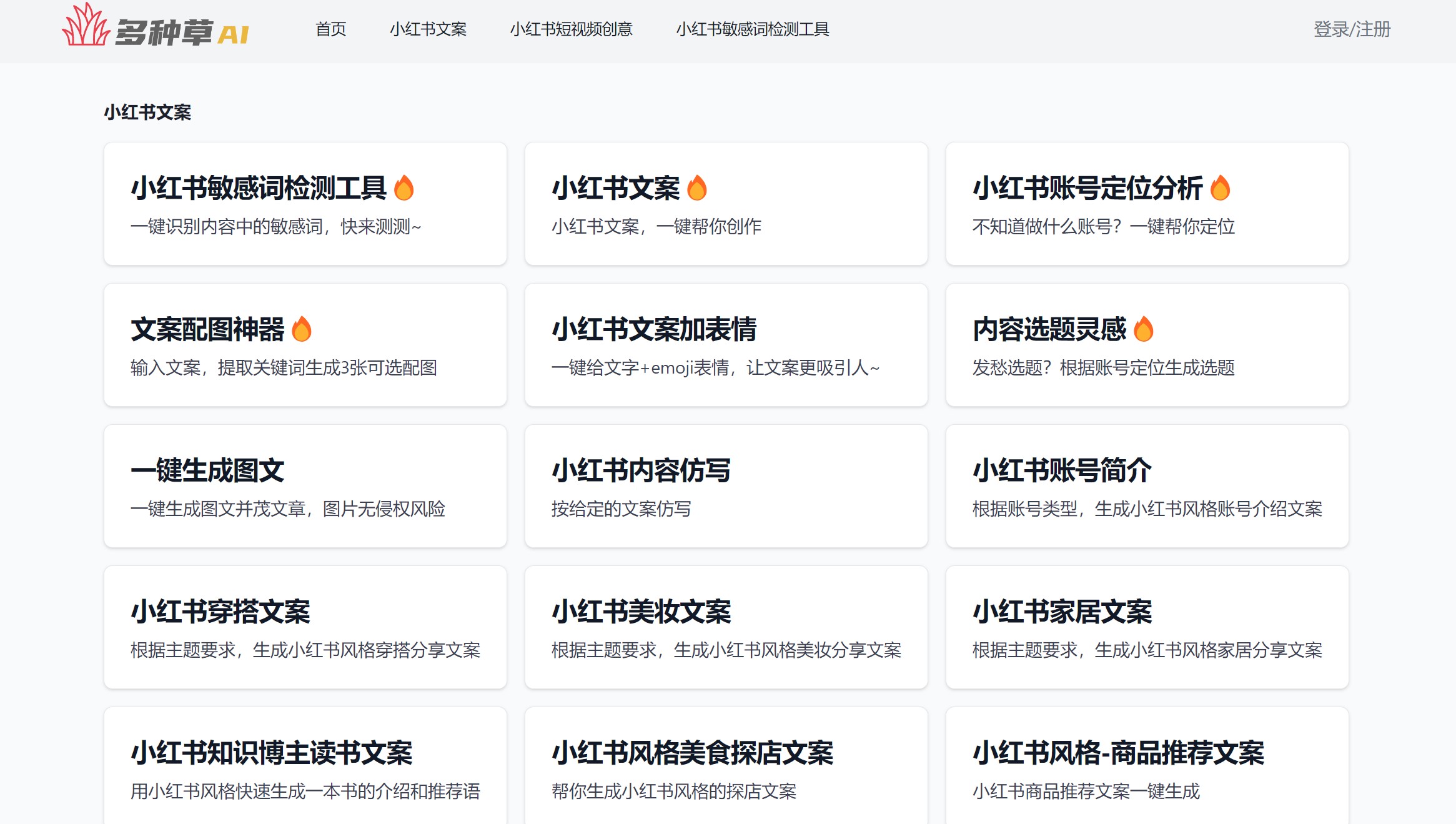Click flame icon beside 文案配图神器
Image resolution: width=1456 pixels, height=824 pixels.
tap(301, 329)
